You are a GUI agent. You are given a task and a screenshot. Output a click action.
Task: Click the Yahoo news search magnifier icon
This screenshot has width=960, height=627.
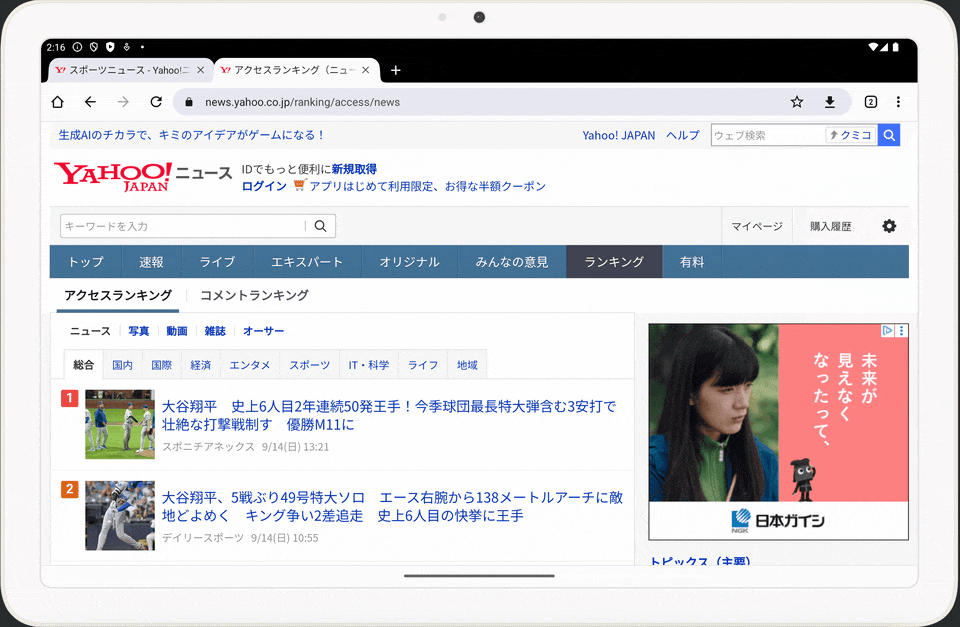(x=320, y=226)
